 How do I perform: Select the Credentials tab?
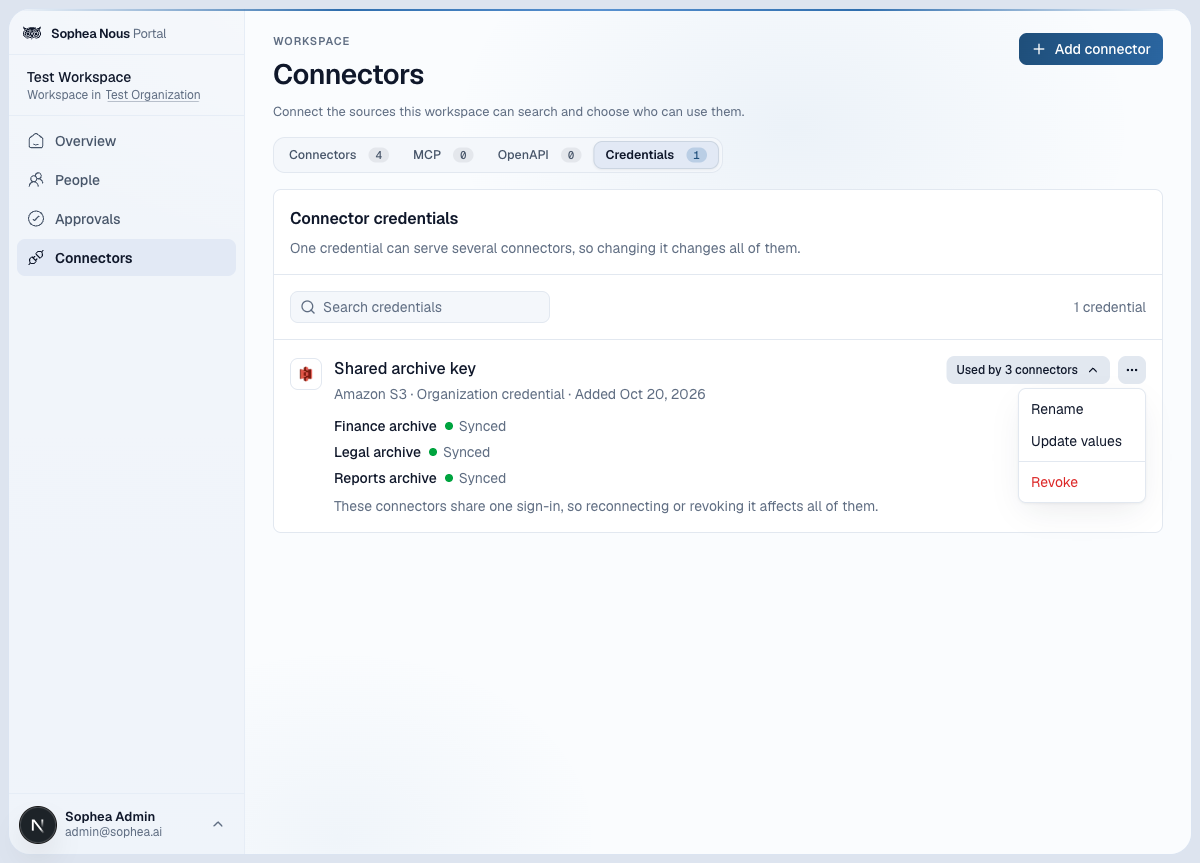[656, 155]
